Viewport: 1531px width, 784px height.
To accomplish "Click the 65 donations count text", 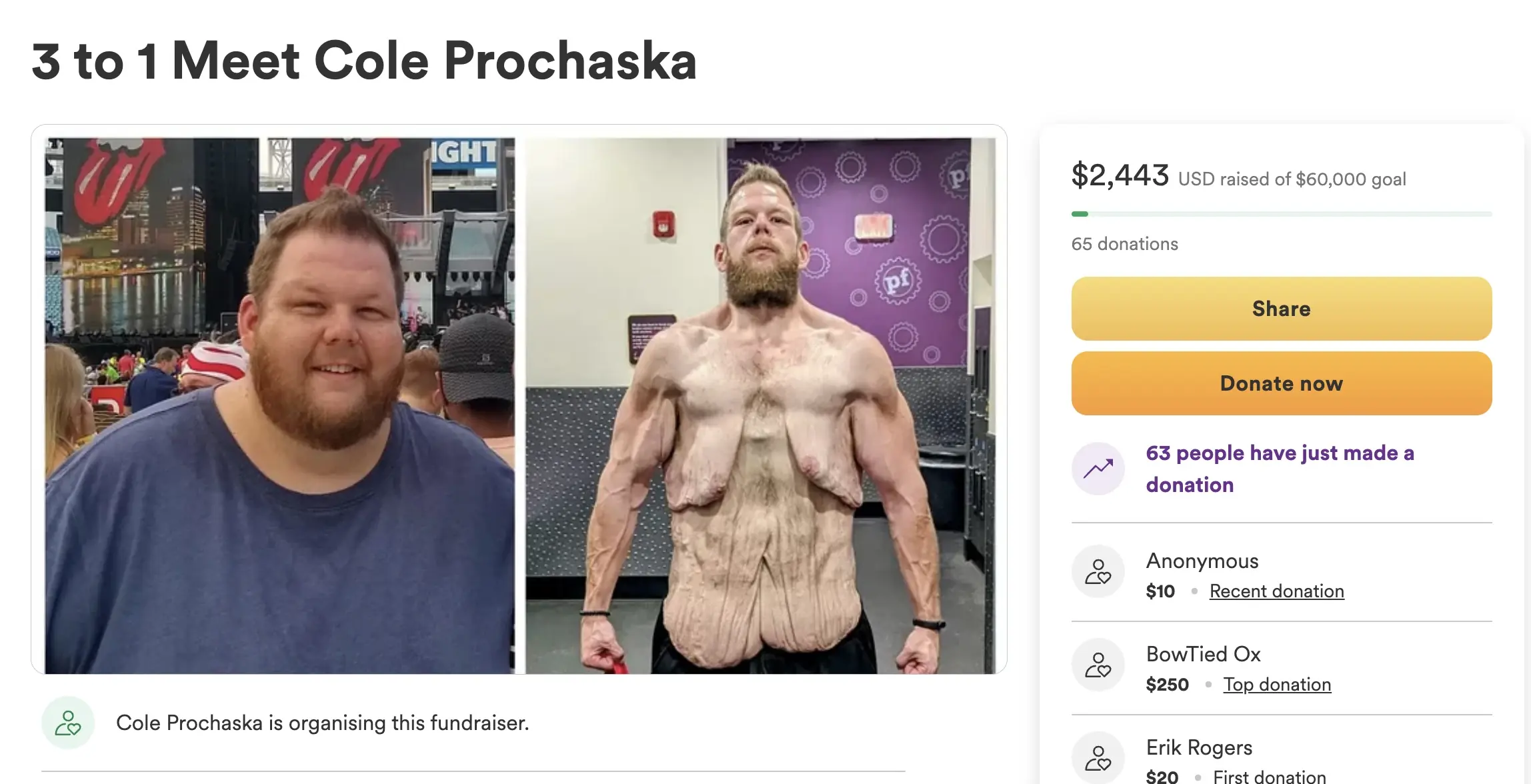I will pyautogui.click(x=1124, y=244).
